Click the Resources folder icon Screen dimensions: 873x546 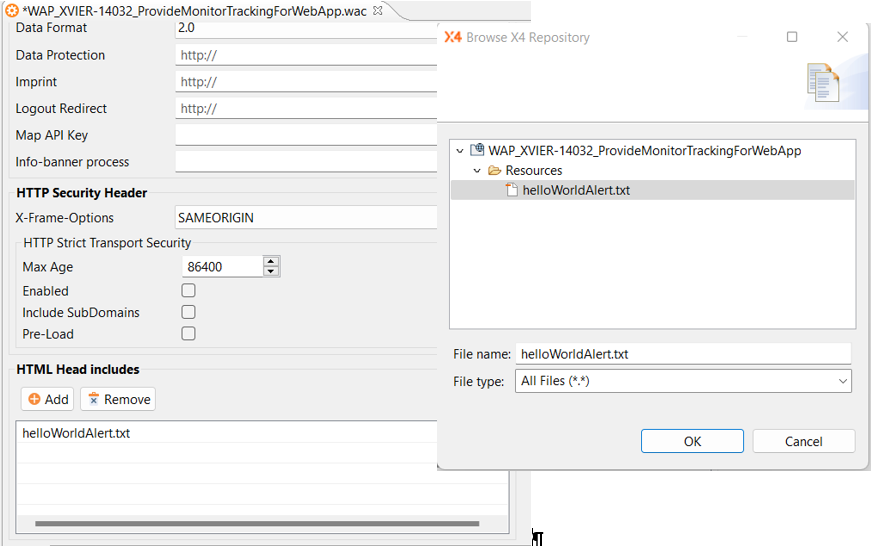[x=494, y=170]
